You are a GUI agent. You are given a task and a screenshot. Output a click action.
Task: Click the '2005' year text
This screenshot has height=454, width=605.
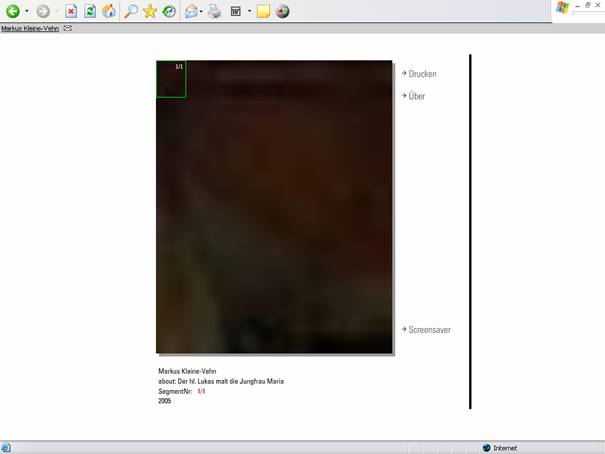165,401
